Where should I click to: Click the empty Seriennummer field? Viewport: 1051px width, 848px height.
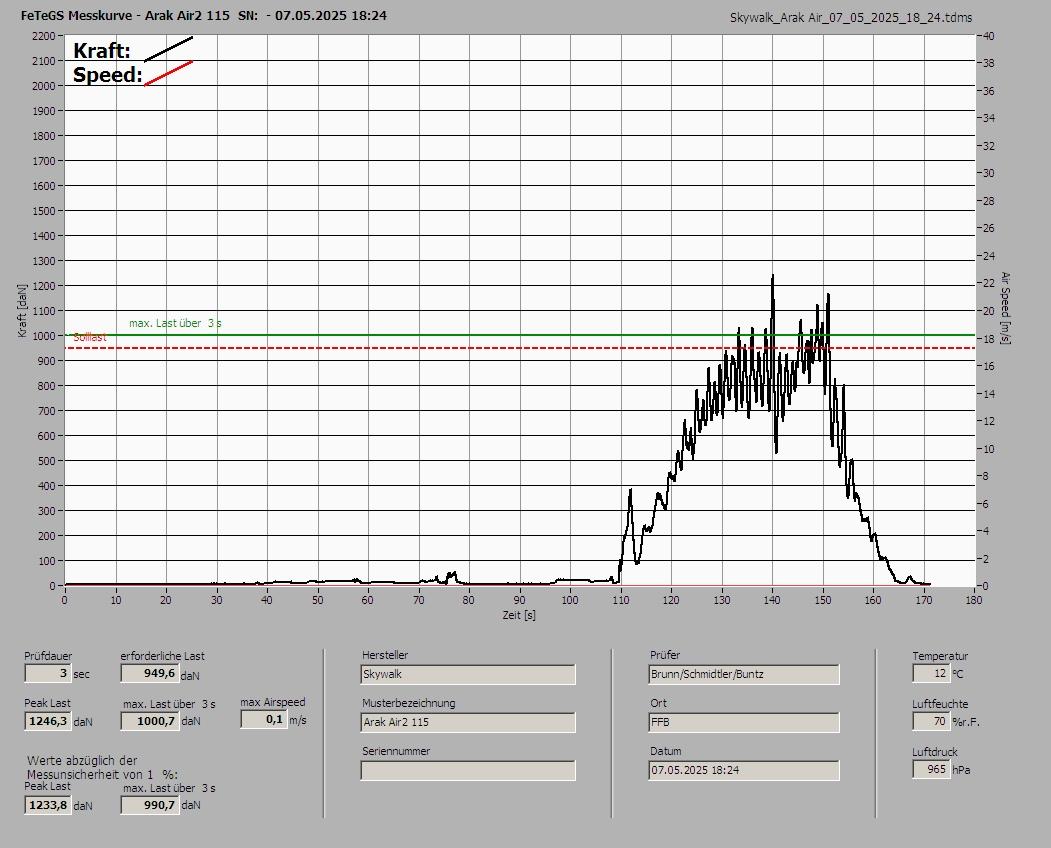coord(468,771)
